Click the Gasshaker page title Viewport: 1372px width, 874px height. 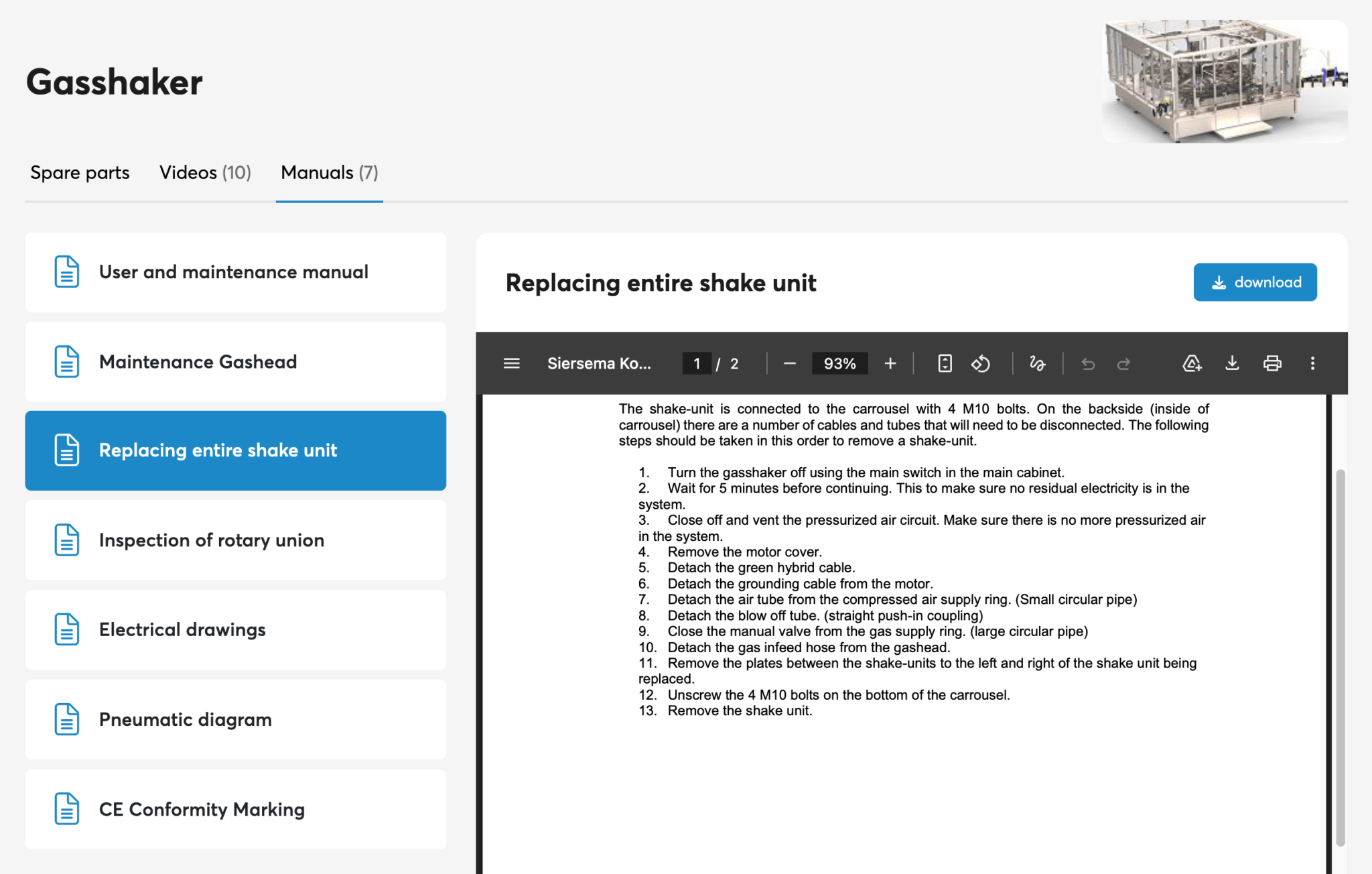[114, 82]
